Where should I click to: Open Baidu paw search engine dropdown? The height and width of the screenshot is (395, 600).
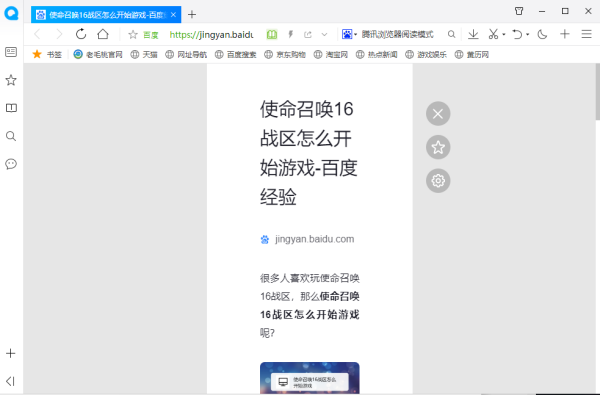click(x=349, y=34)
